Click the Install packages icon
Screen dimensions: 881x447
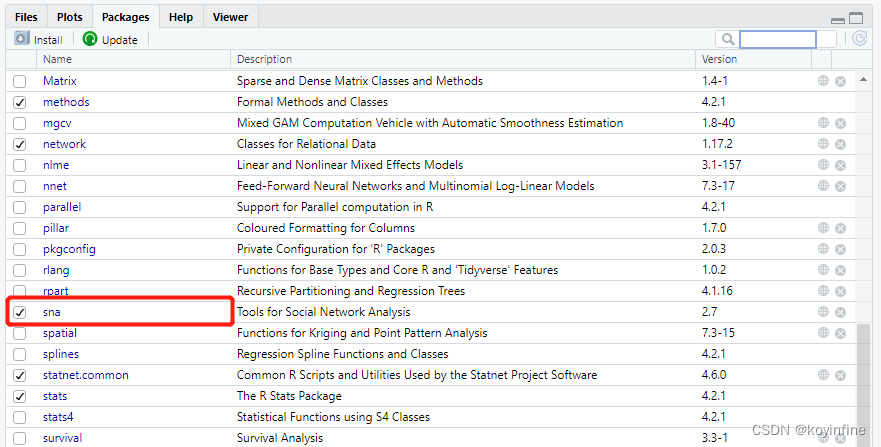(x=22, y=39)
